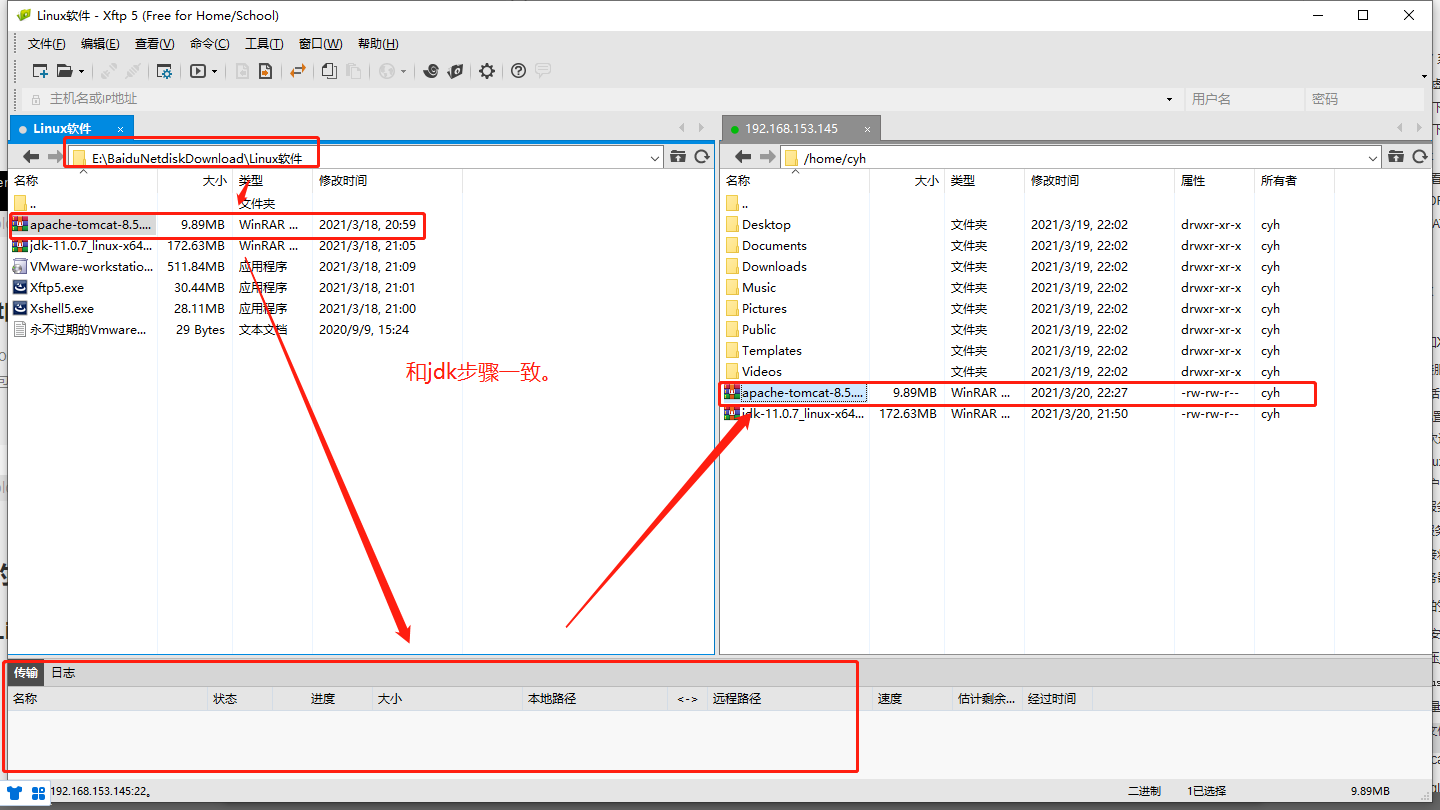Click the home folder icon on local panel
This screenshot has width=1440, height=810.
point(679,156)
